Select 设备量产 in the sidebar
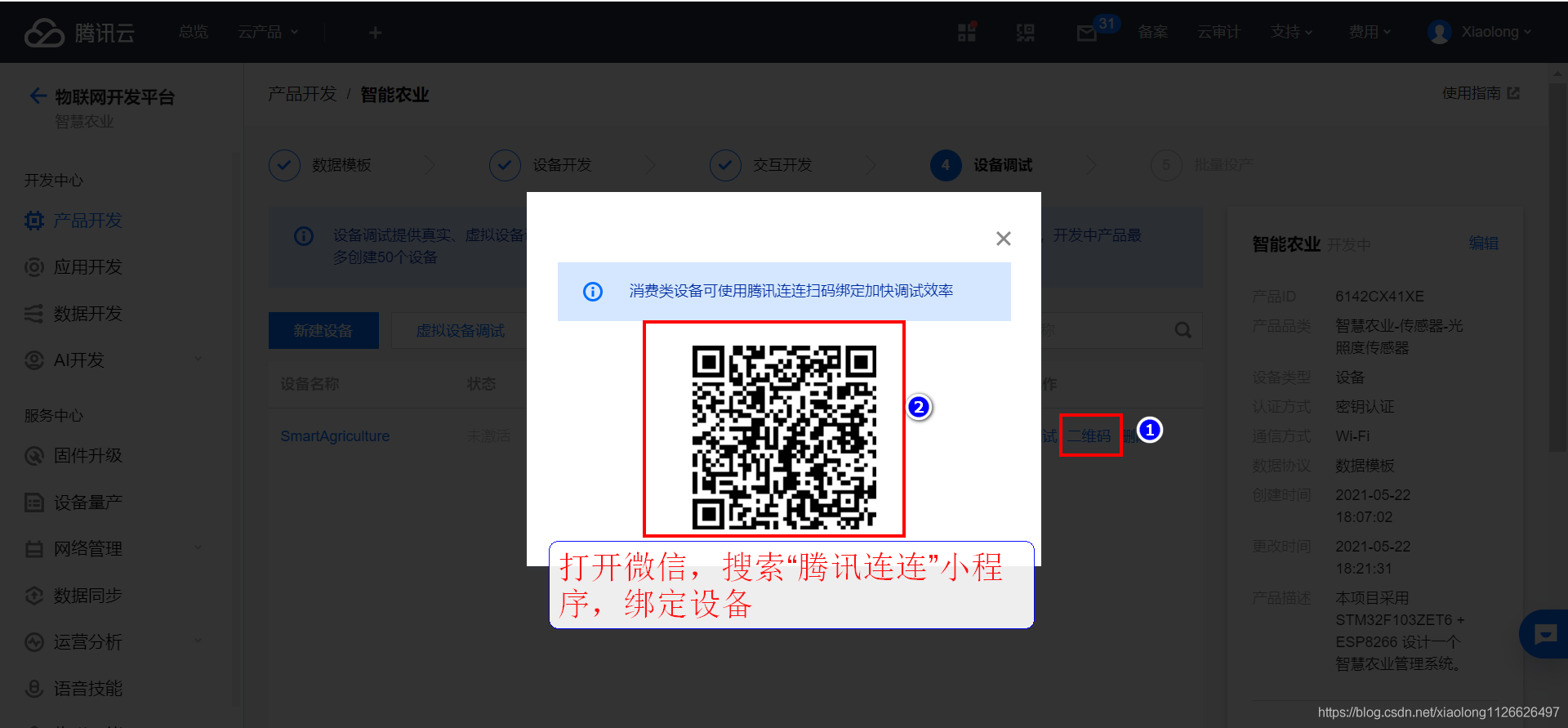Viewport: 1568px width, 728px height. (x=87, y=502)
